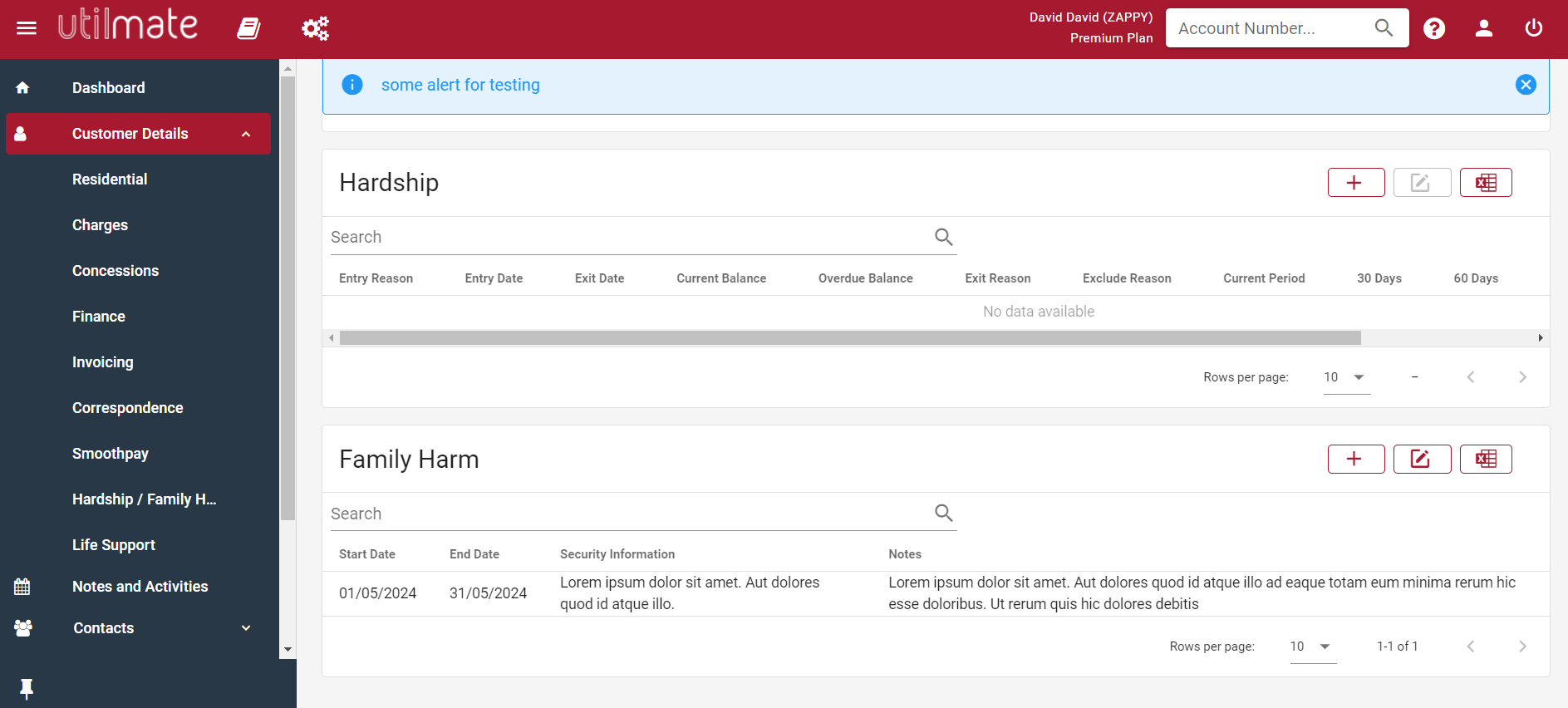Export Hardship table to Excel
This screenshot has height=708, width=1568.
(1485, 183)
